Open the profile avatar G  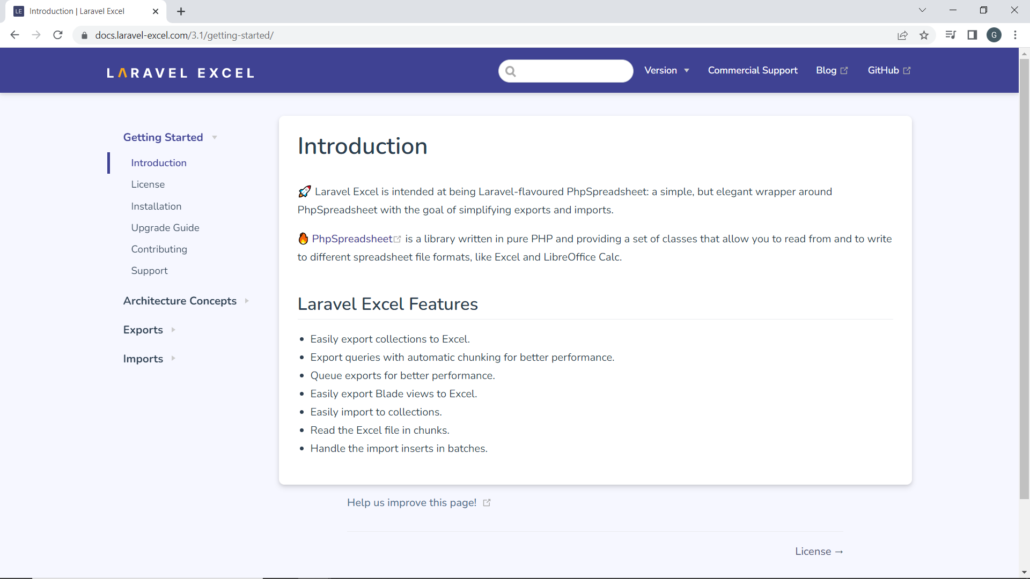(994, 35)
